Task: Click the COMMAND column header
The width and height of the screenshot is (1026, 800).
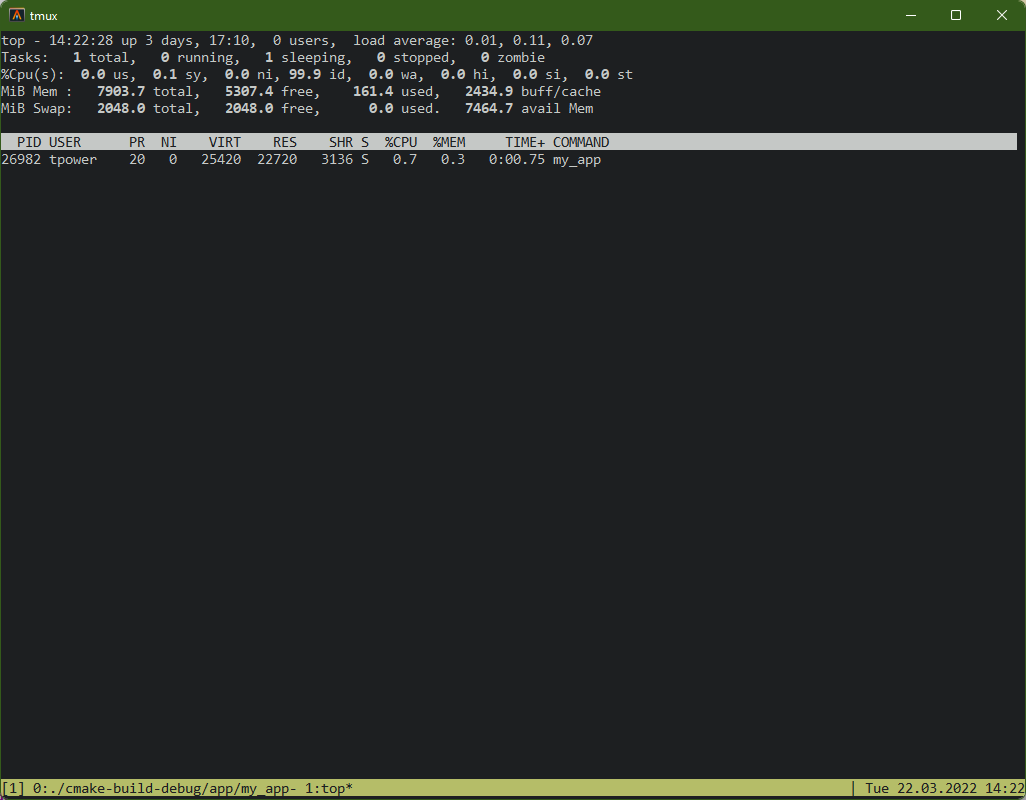Action: pos(581,142)
